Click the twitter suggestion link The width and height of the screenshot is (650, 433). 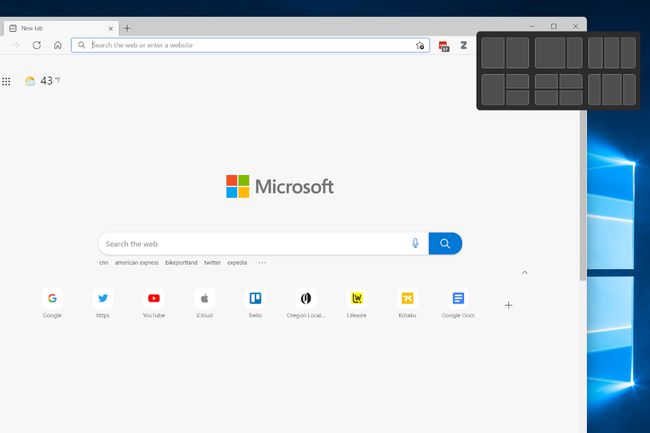coord(212,263)
